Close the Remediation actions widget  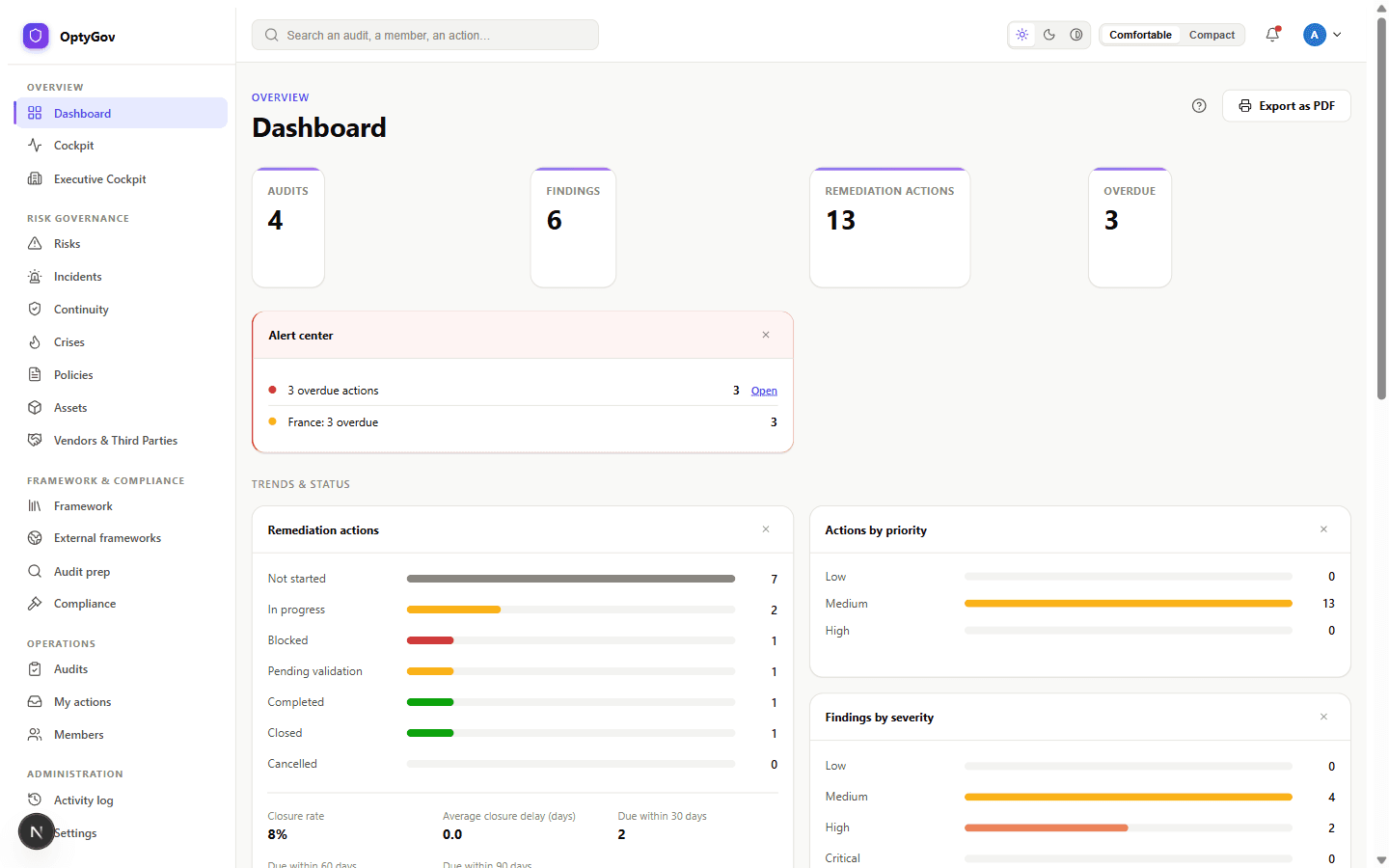point(766,529)
